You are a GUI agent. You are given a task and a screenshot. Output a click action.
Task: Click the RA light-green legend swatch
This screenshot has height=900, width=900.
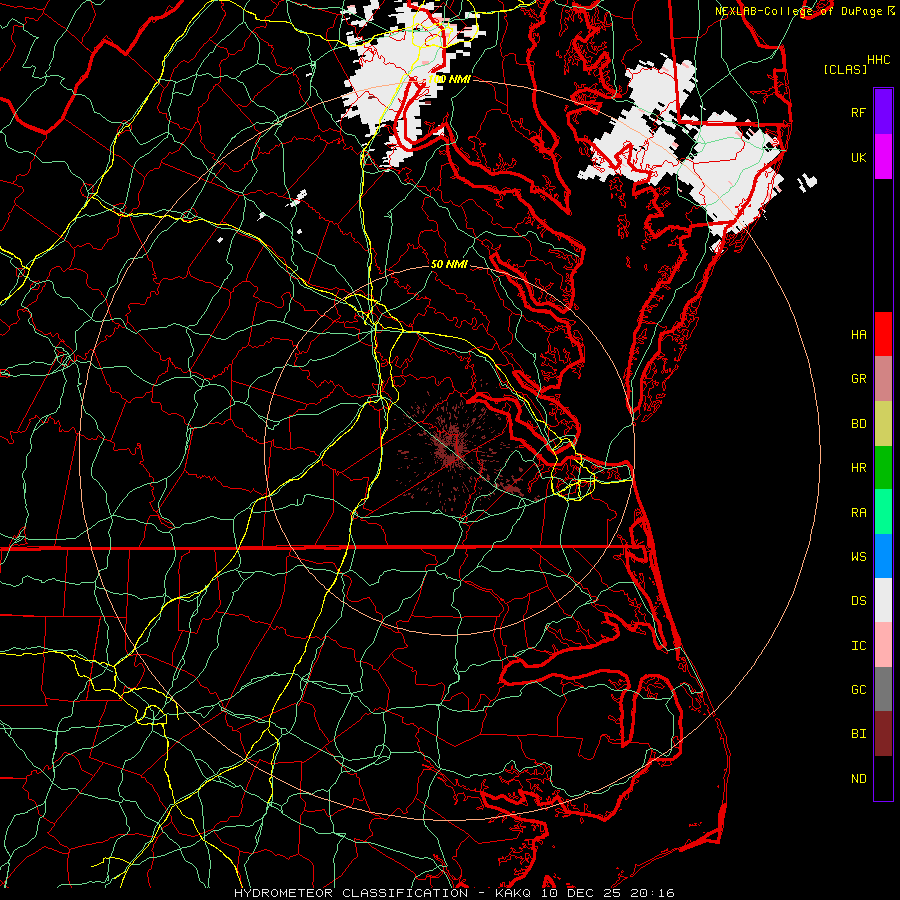[883, 512]
